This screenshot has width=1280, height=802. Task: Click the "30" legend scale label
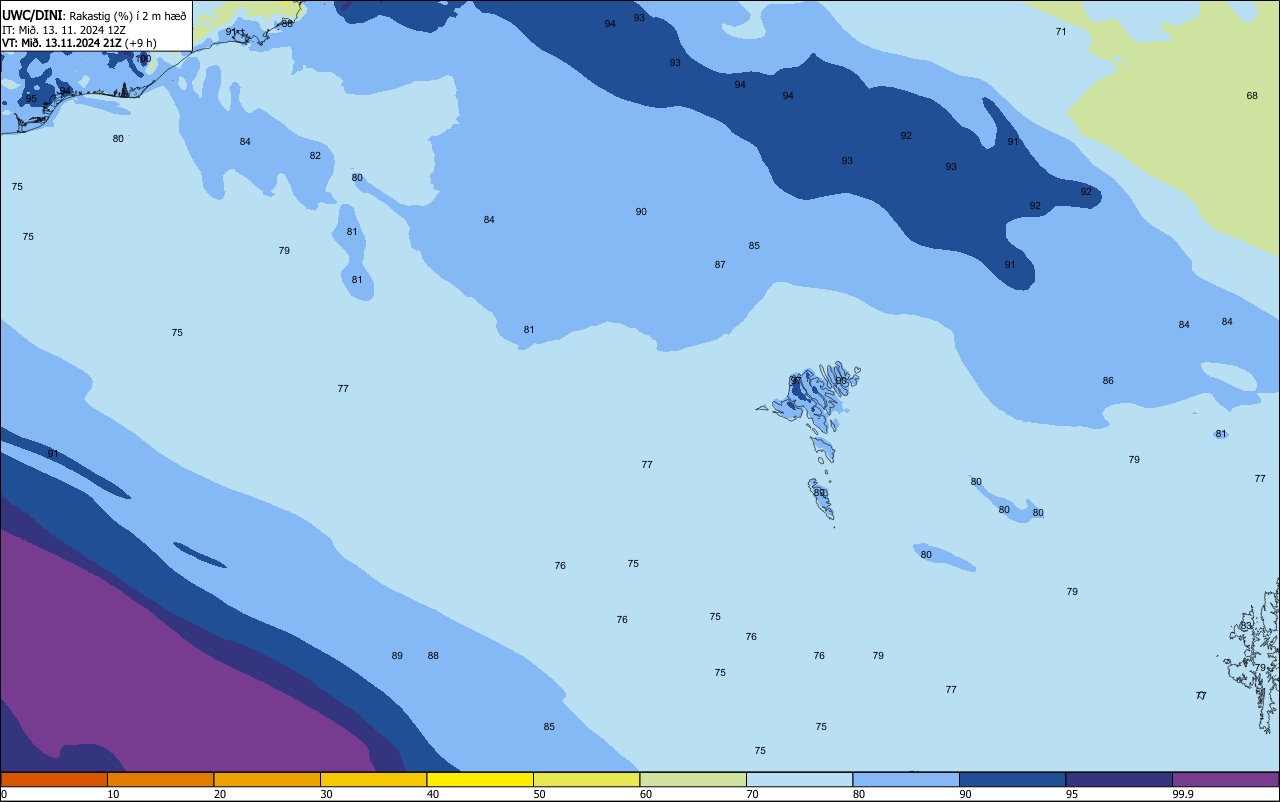click(x=327, y=794)
